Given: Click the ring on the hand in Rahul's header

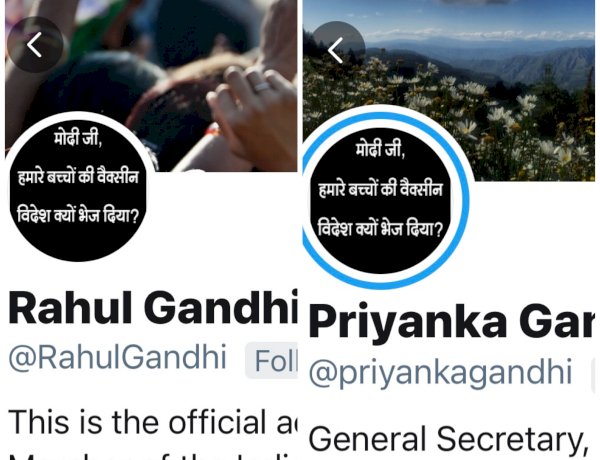Looking at the screenshot, I should click(x=262, y=86).
